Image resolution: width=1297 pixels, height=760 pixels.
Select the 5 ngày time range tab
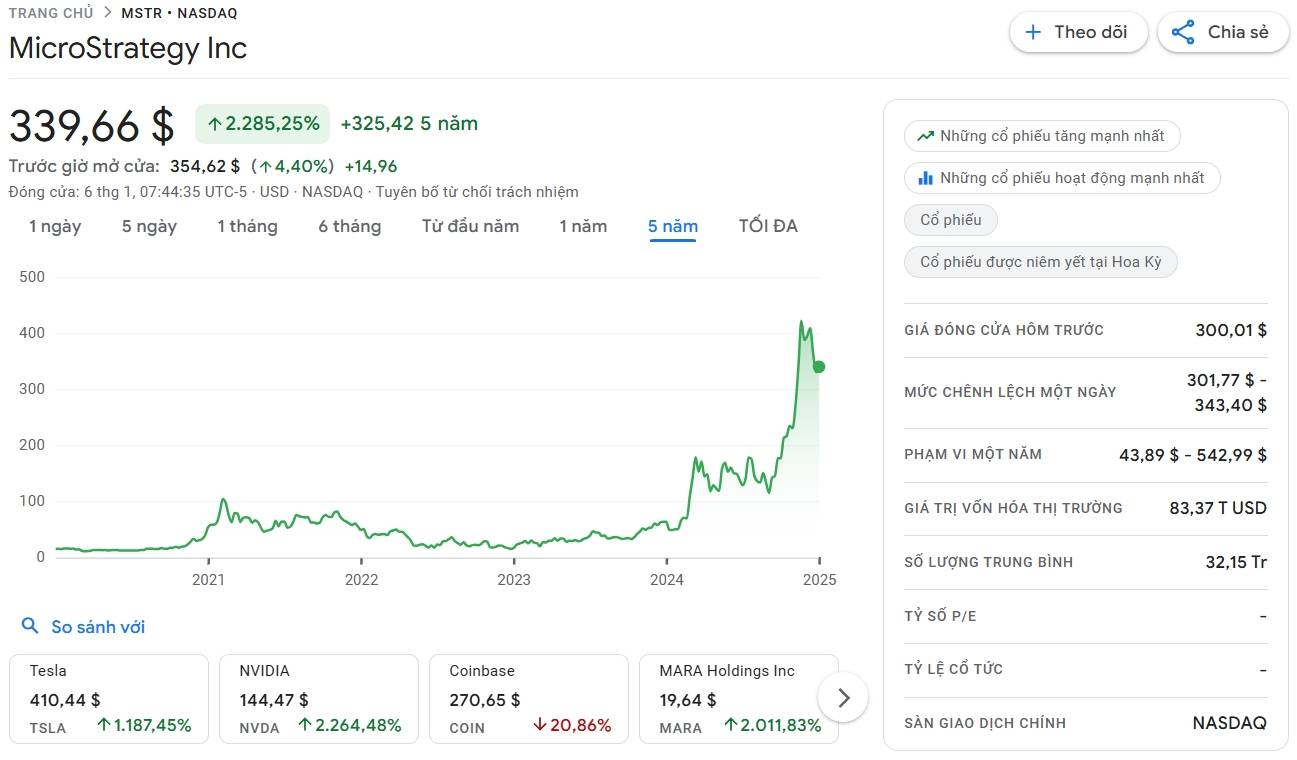(149, 226)
